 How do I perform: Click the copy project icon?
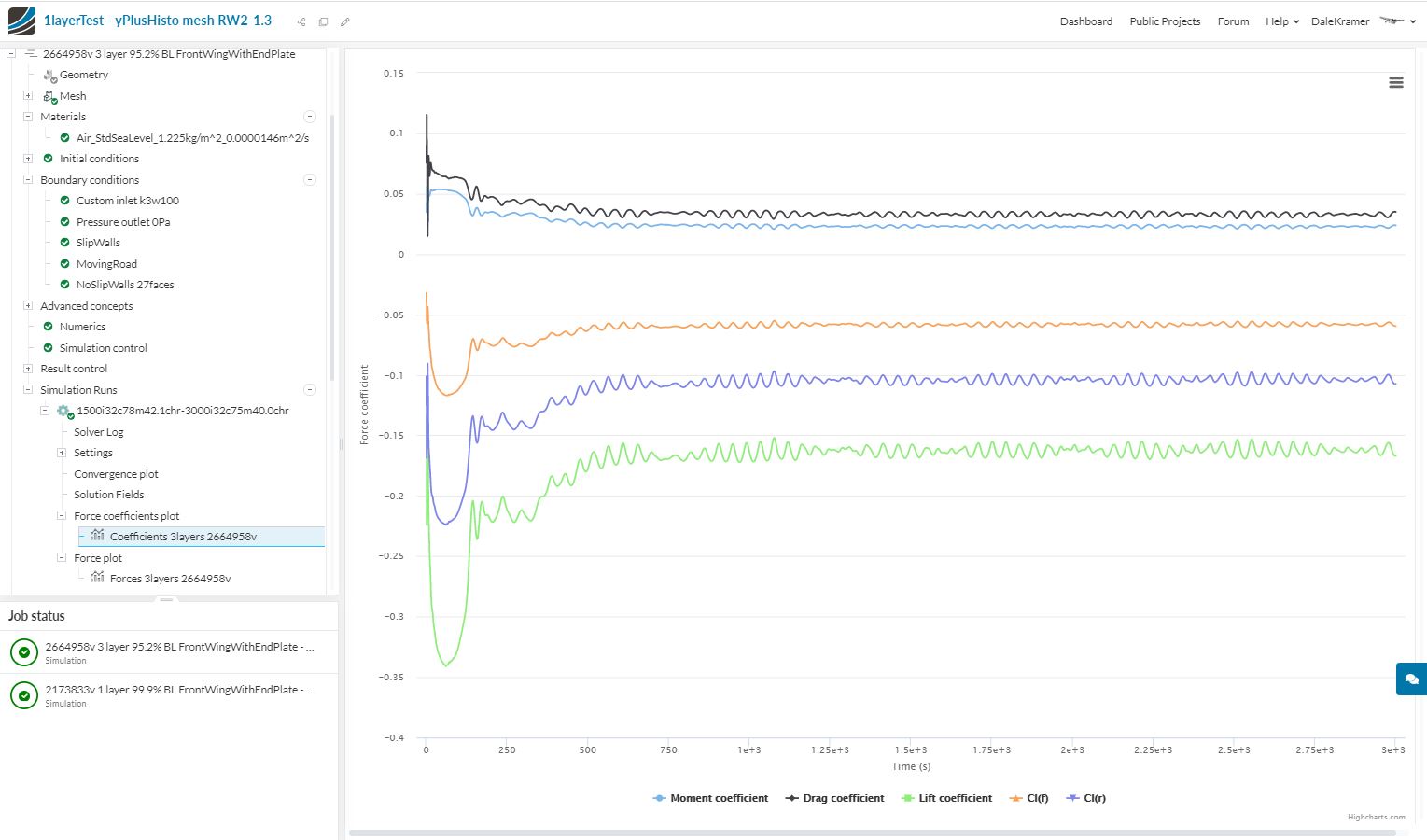(323, 21)
